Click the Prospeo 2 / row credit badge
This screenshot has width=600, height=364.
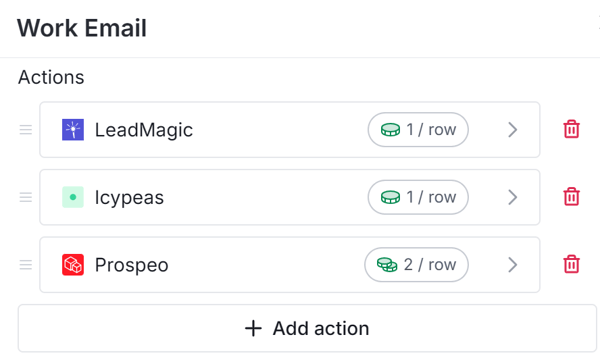point(416,265)
